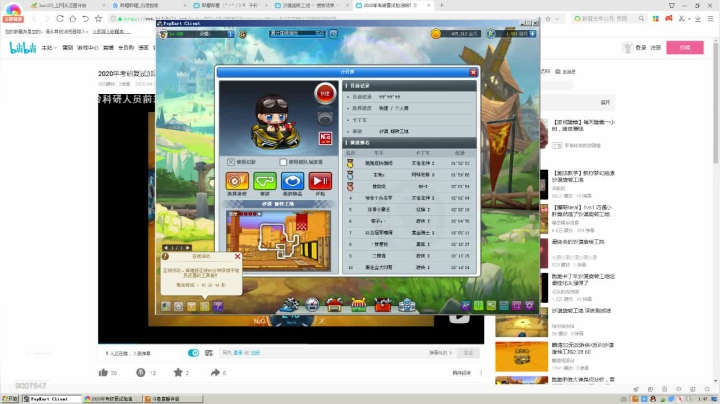The image size is (720, 404).
Task: Click first-place ranking row with gold medal
Action: click(x=410, y=163)
